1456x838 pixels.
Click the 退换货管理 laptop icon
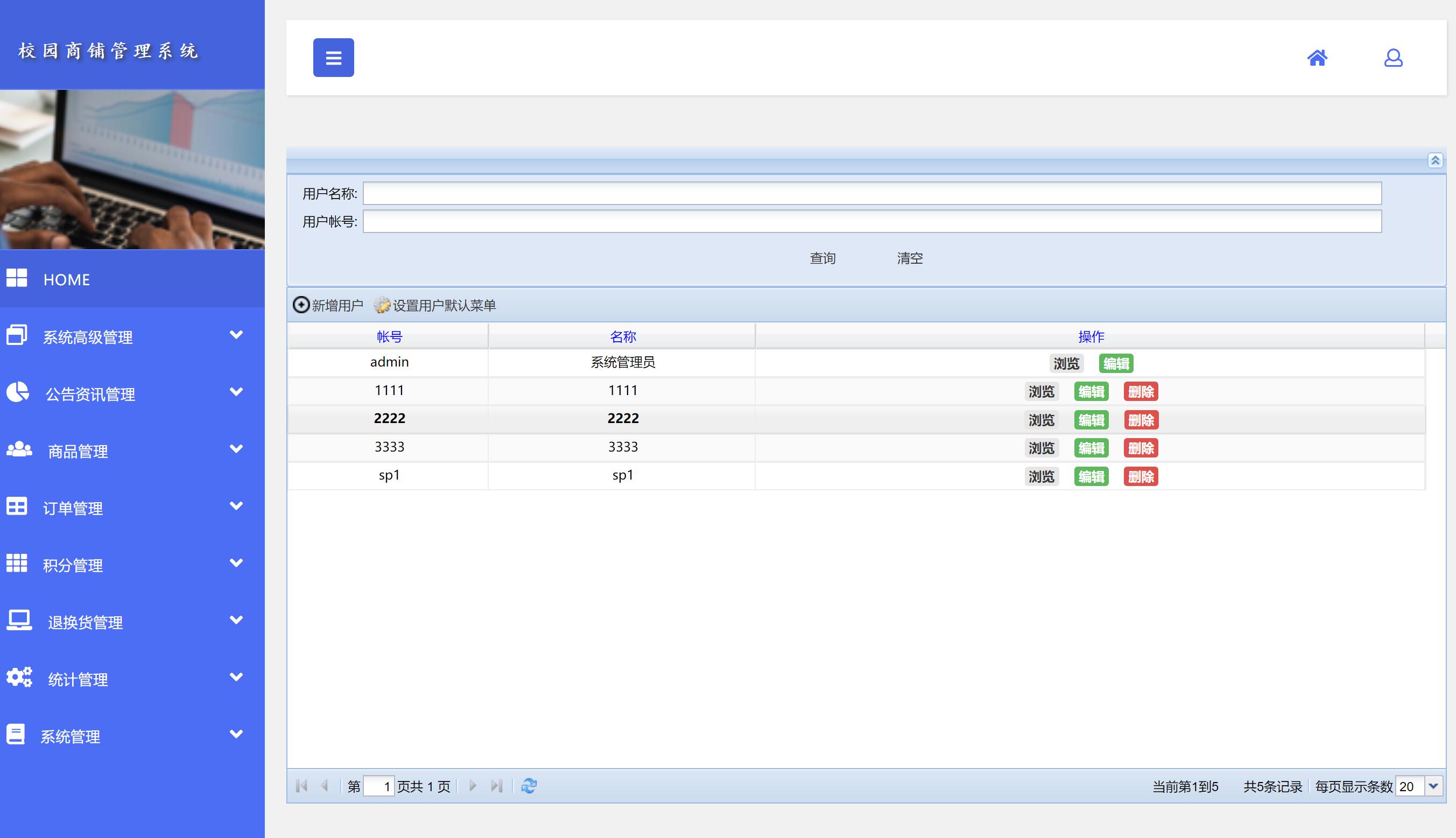coord(19,620)
